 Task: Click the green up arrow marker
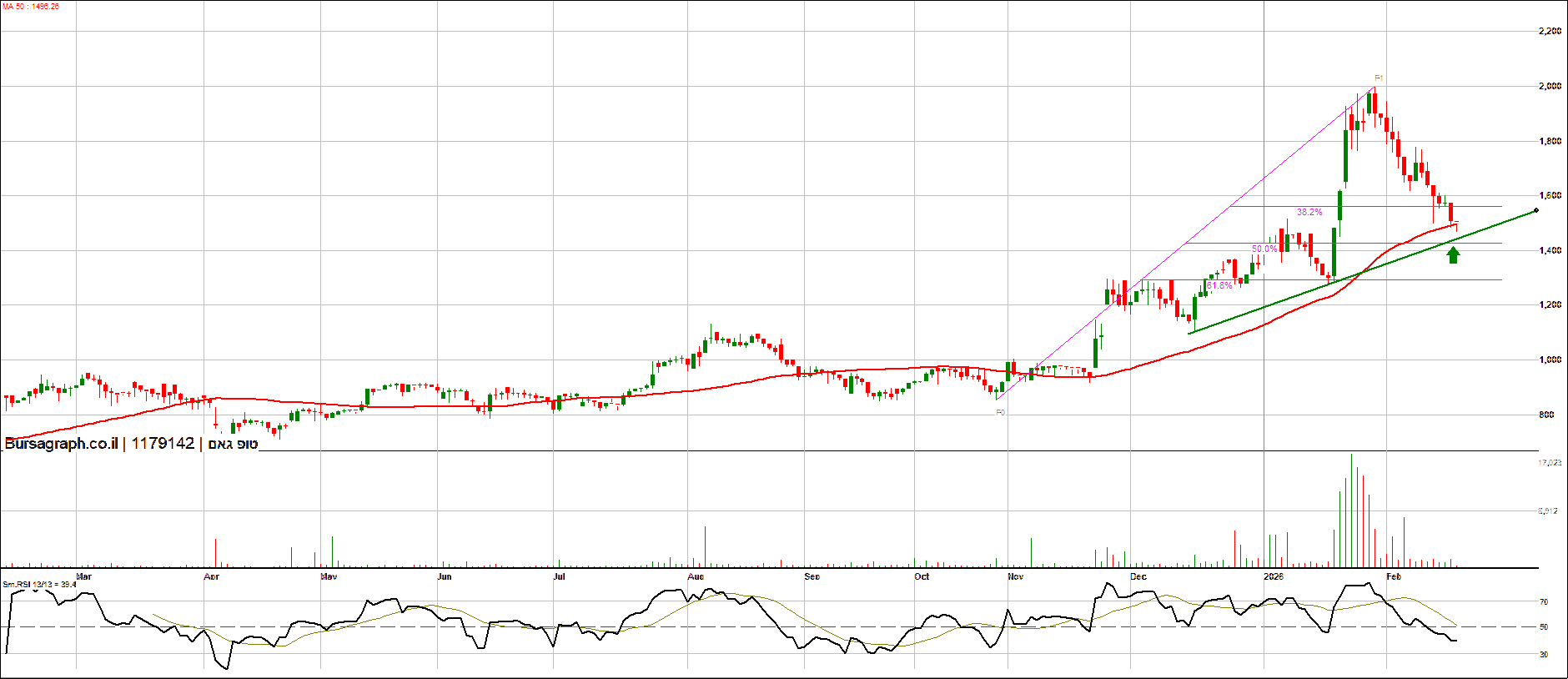(x=1454, y=255)
